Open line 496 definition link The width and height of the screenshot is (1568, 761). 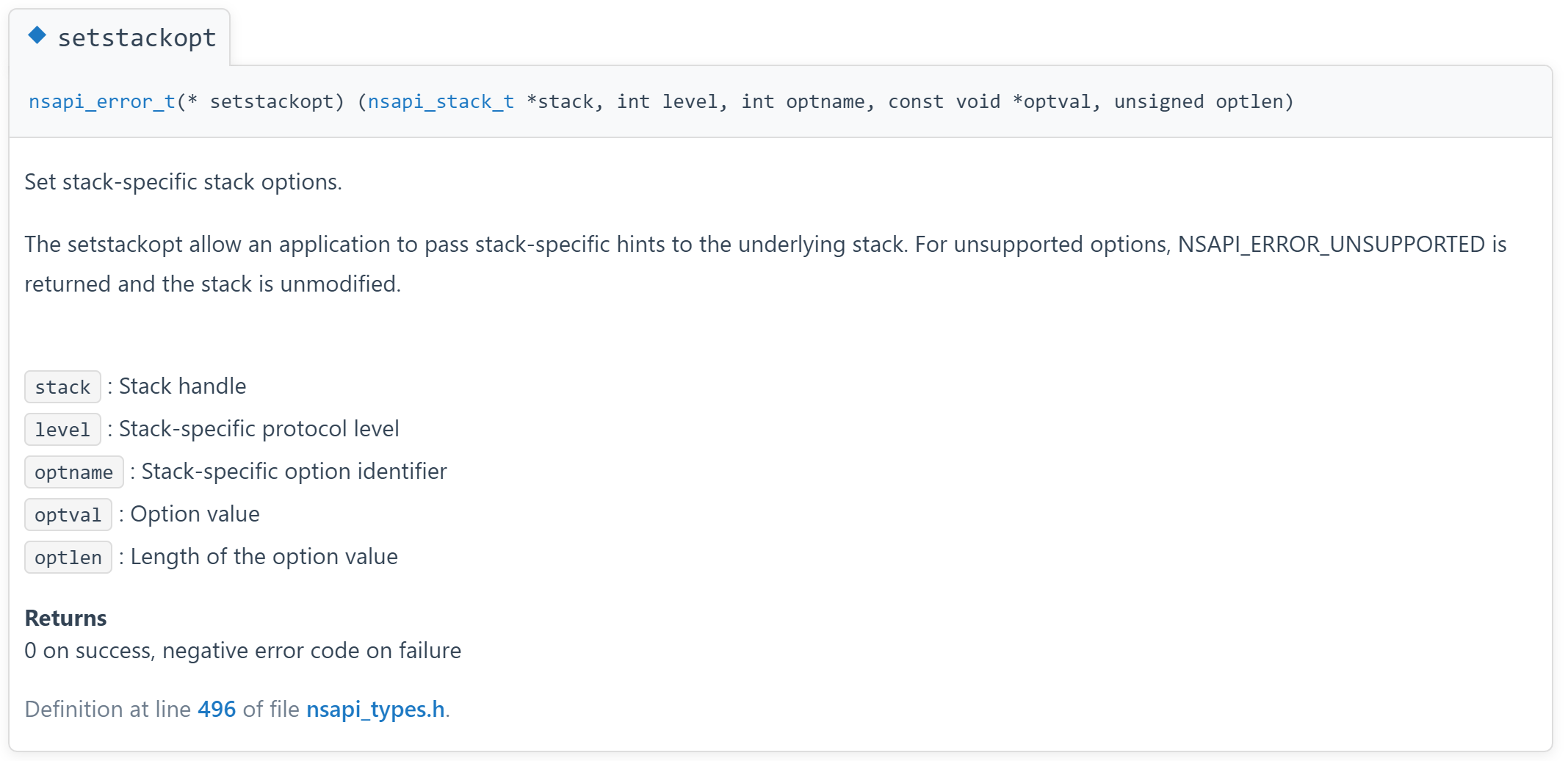pyautogui.click(x=217, y=709)
